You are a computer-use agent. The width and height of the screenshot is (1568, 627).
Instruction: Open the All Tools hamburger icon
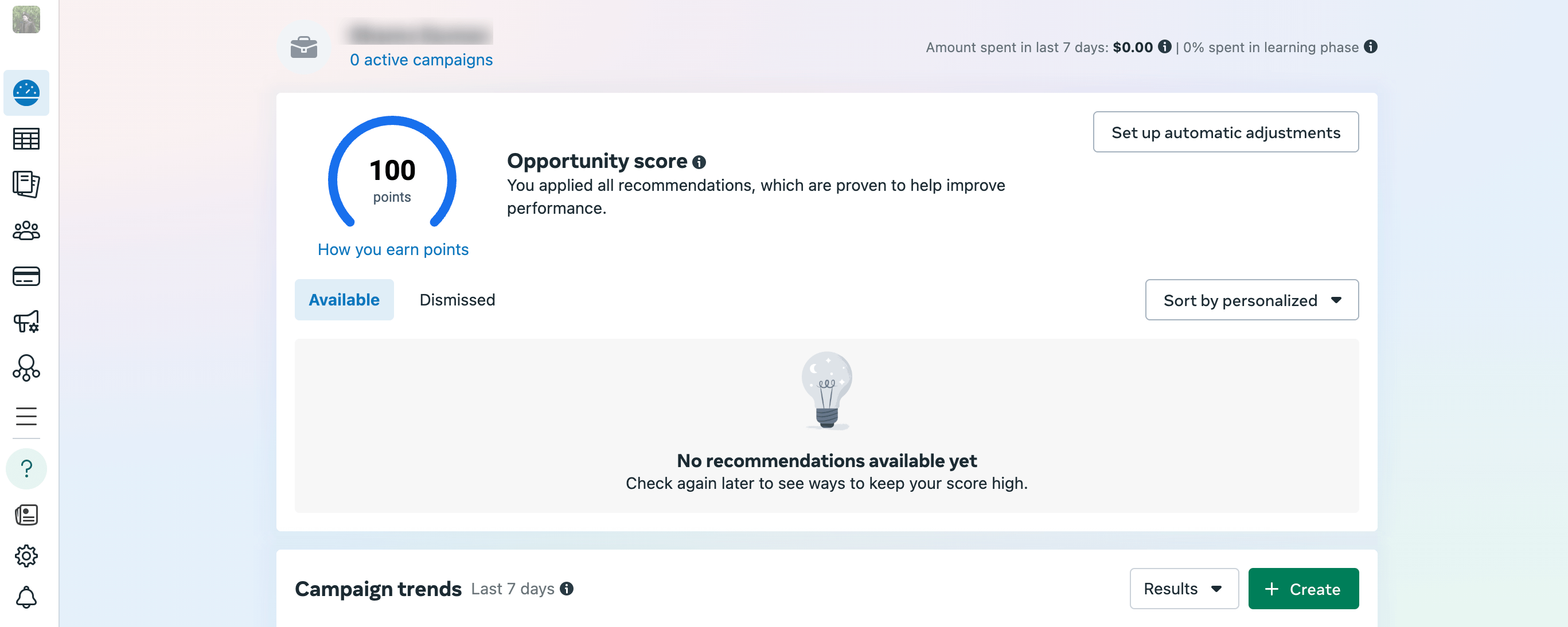point(26,417)
